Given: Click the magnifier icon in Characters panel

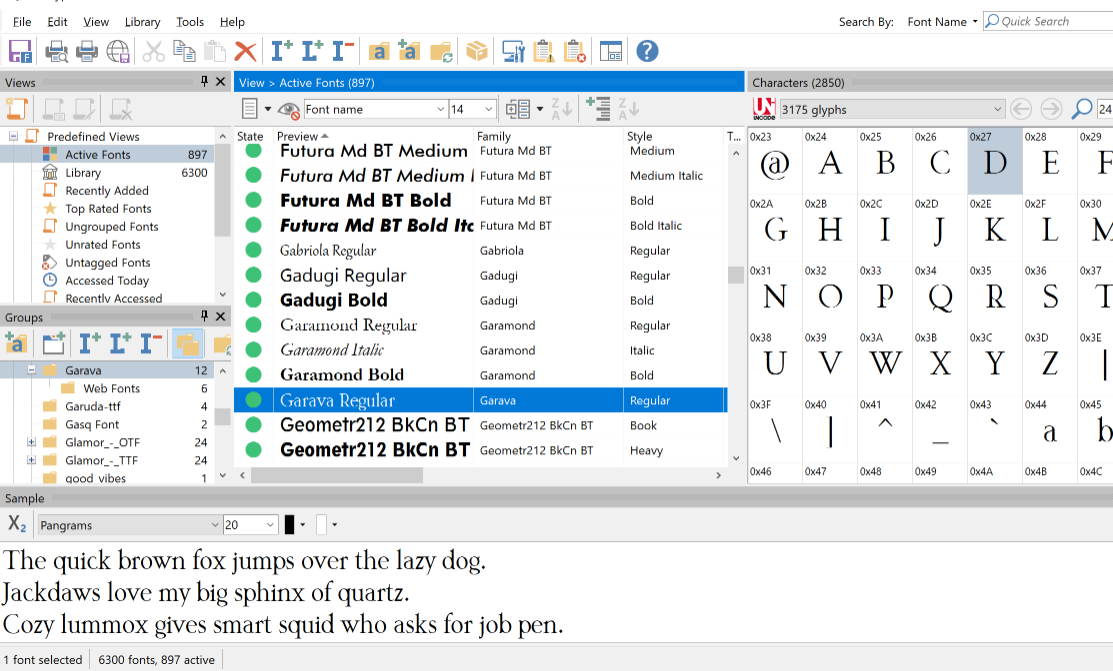Looking at the screenshot, I should pyautogui.click(x=1081, y=109).
